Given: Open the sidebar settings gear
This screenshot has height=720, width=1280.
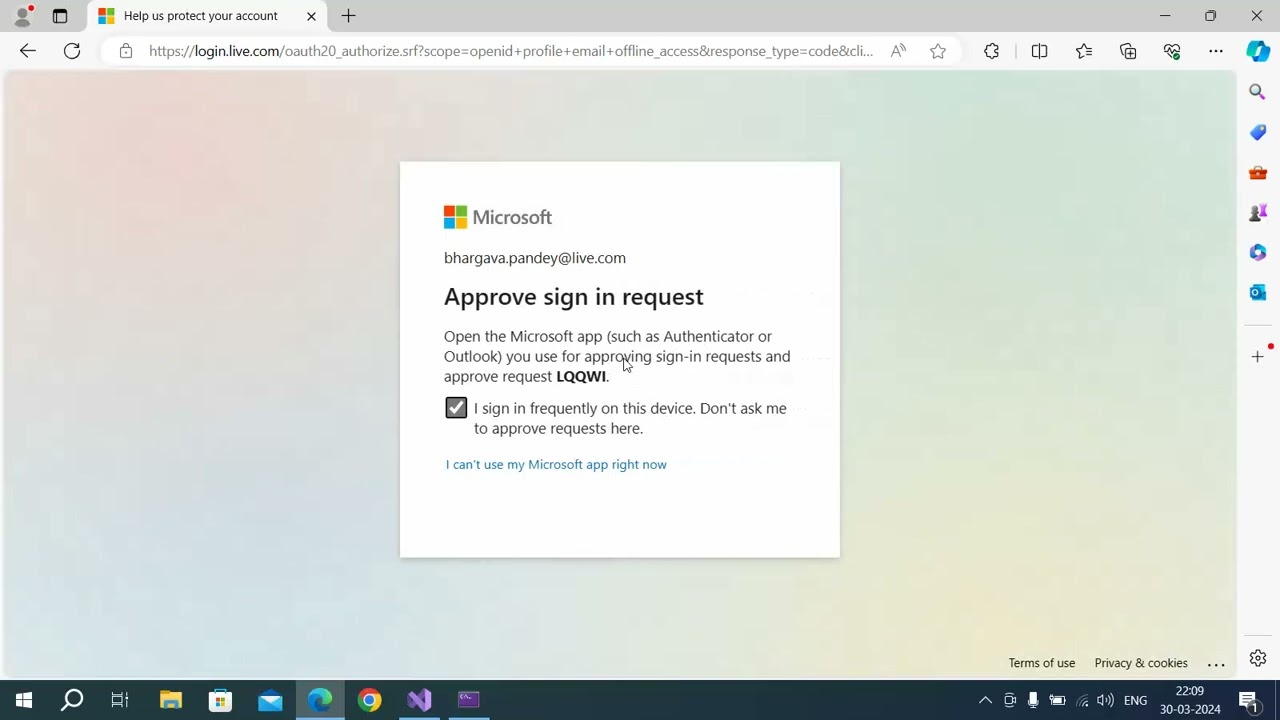Looking at the screenshot, I should coord(1258,658).
